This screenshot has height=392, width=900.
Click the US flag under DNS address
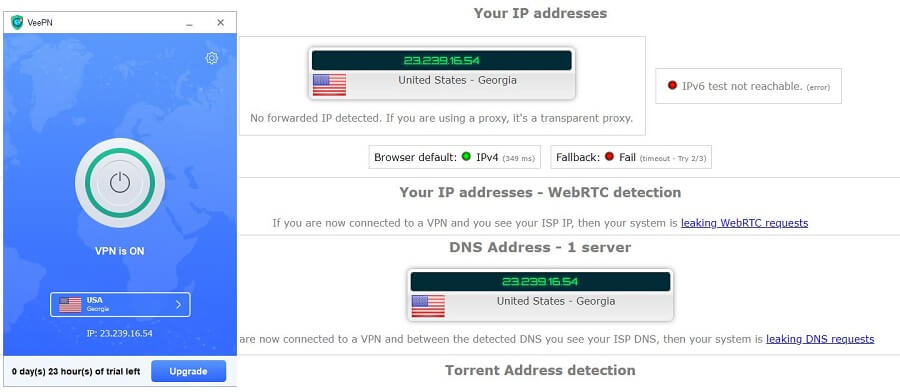[x=428, y=306]
